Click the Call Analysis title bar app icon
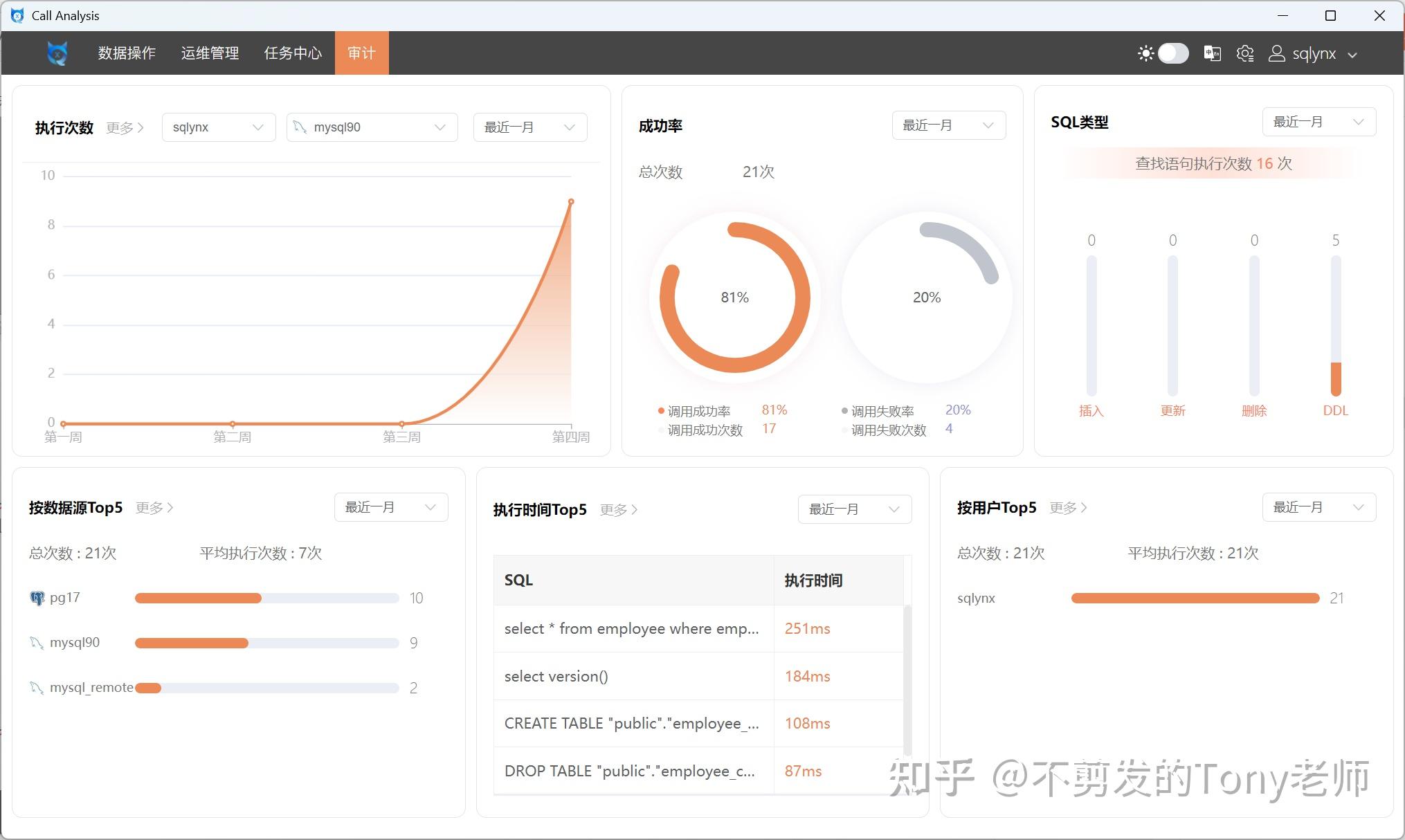The width and height of the screenshot is (1405, 840). 17,15
